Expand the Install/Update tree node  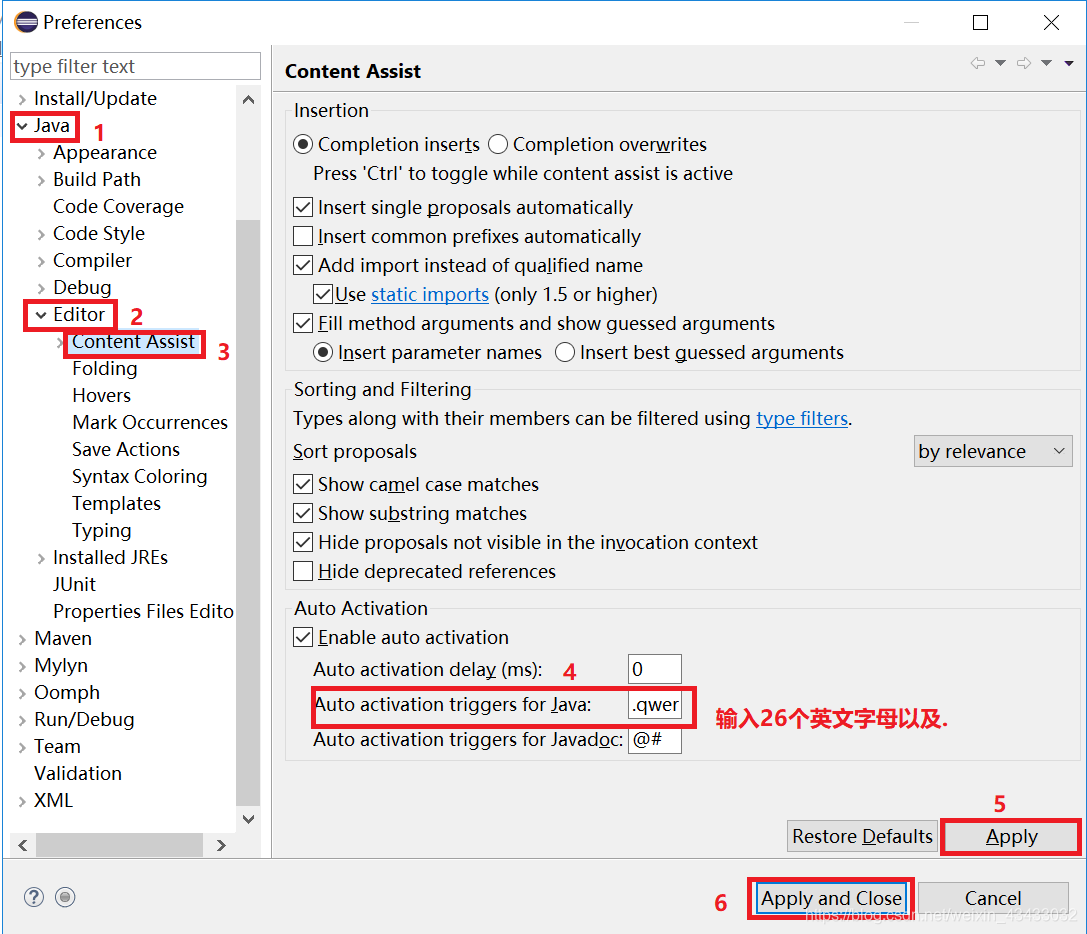tap(22, 99)
